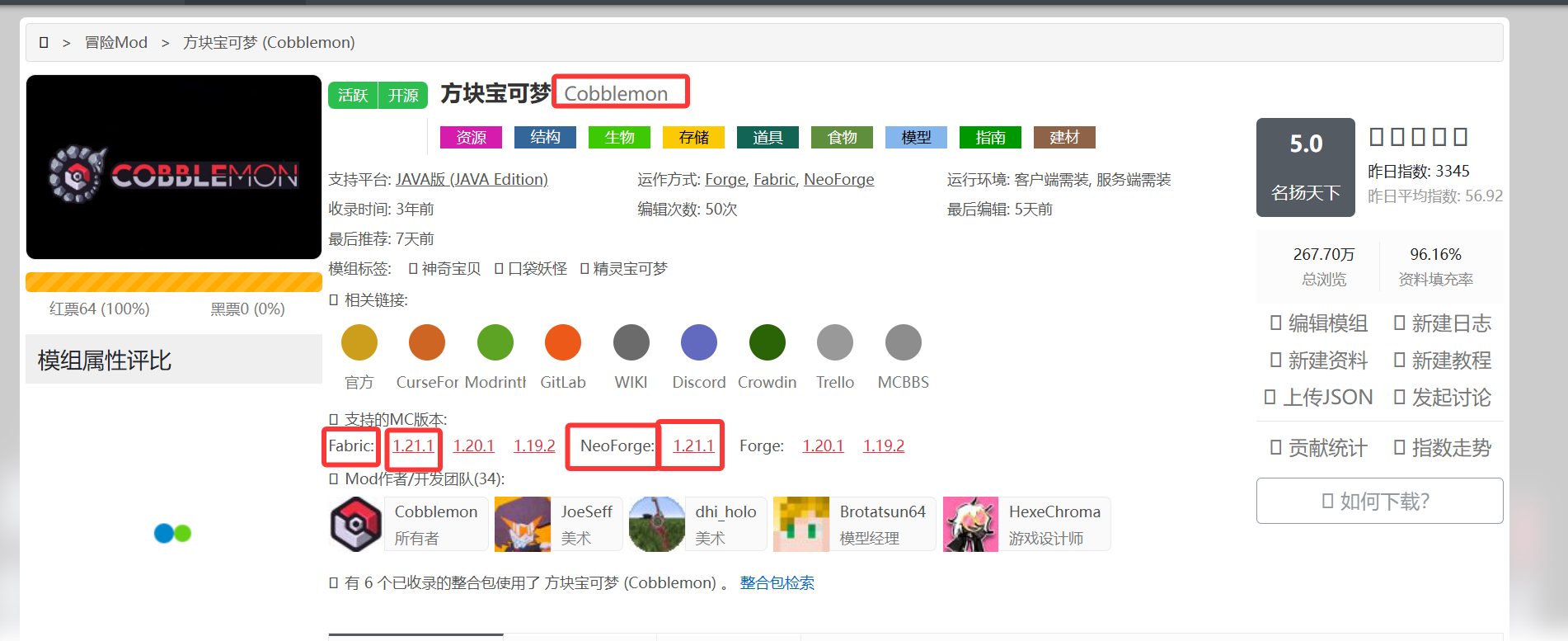Select the 道具 category tag
Screen dimensions: 1568x641
768,137
